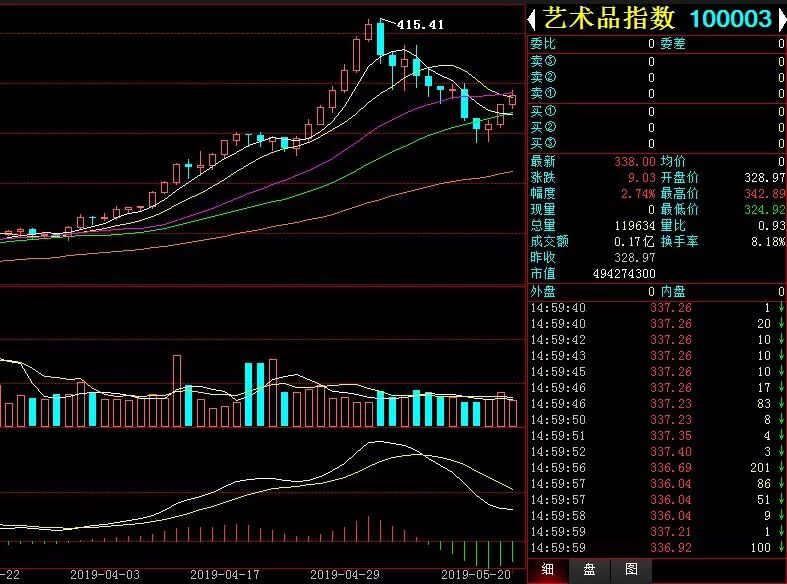787x584 pixels.
Task: Click the 2019-04-17 date on time axis
Action: pyautogui.click(x=225, y=574)
